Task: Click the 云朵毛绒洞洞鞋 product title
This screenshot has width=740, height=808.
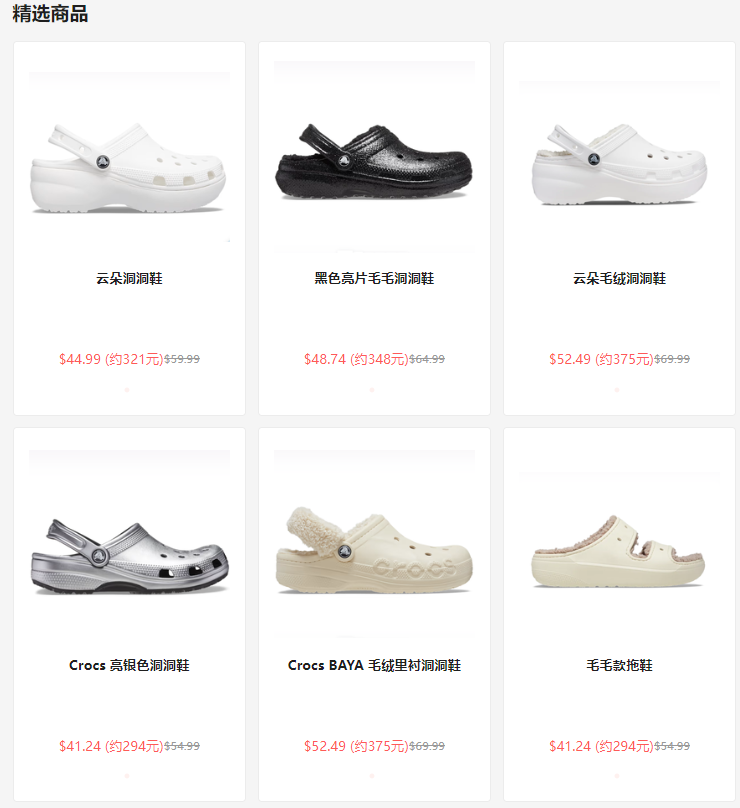Action: point(619,279)
